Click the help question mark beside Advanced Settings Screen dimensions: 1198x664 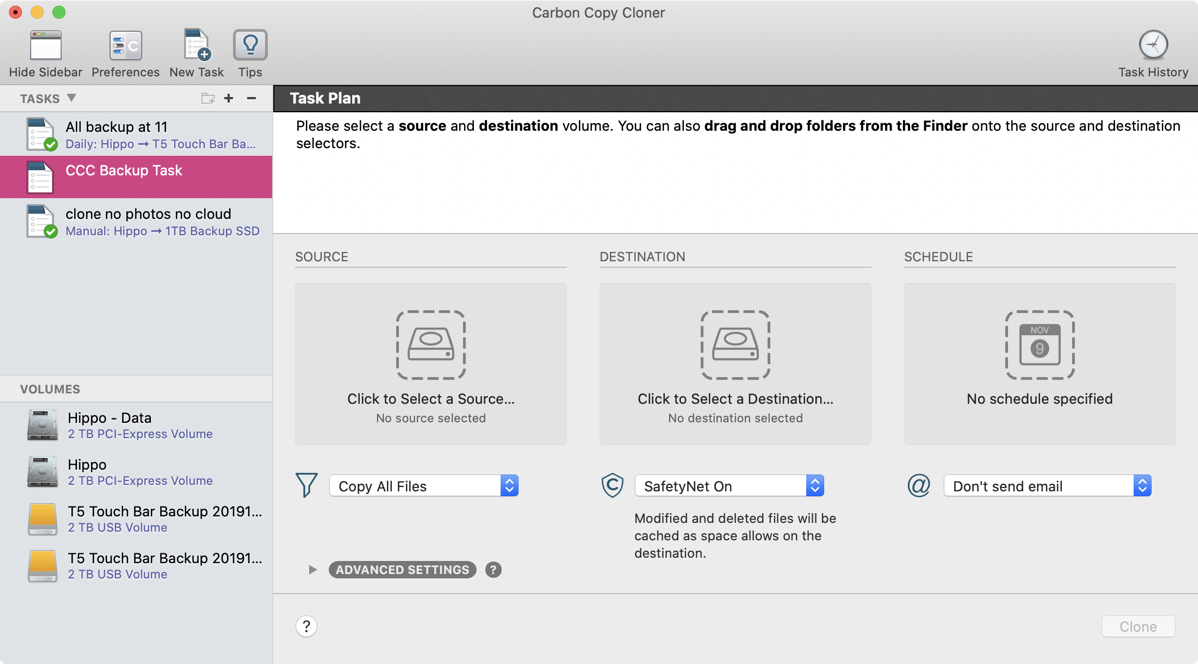pyautogui.click(x=493, y=570)
